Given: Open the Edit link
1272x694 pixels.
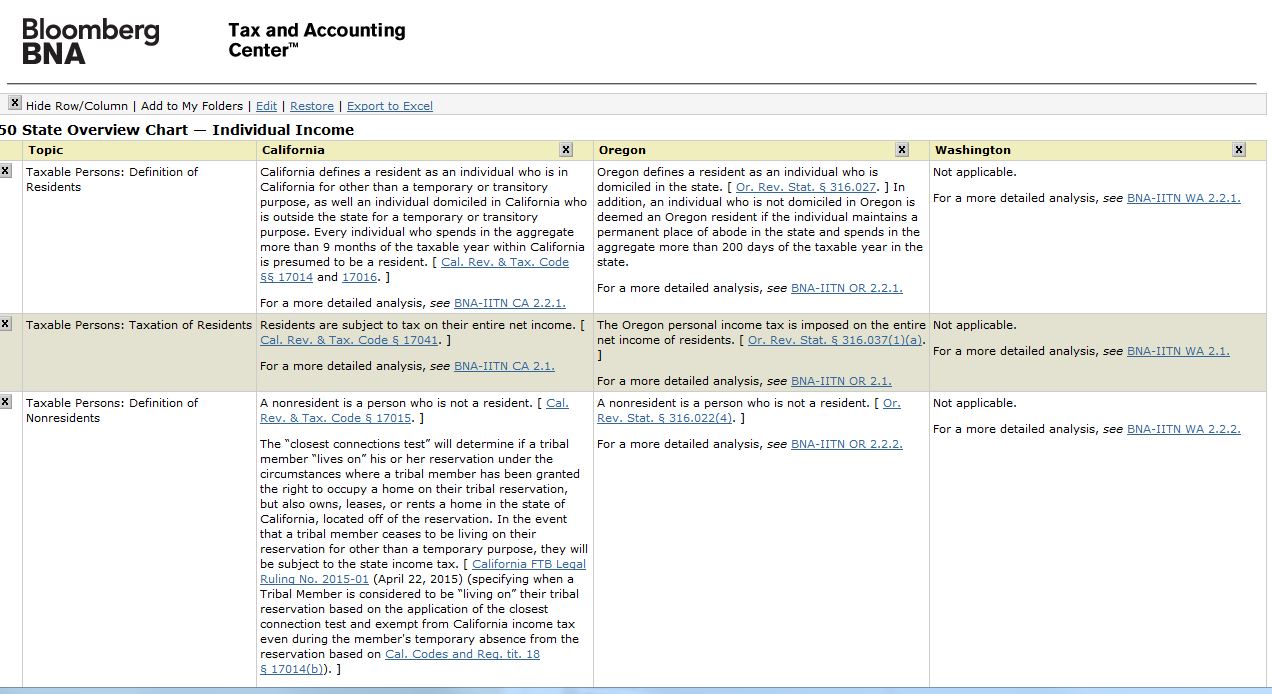Looking at the screenshot, I should (265, 105).
